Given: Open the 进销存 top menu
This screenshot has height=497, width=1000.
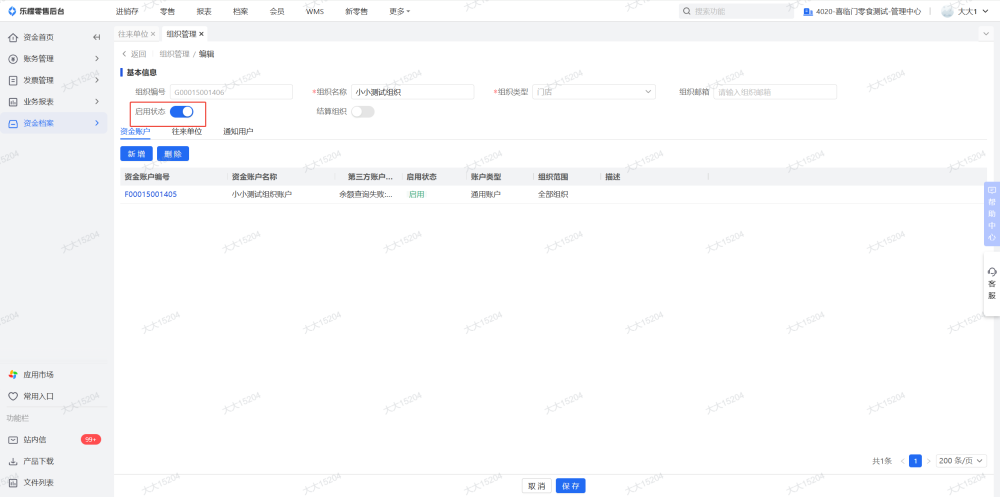Looking at the screenshot, I should pyautogui.click(x=127, y=11).
